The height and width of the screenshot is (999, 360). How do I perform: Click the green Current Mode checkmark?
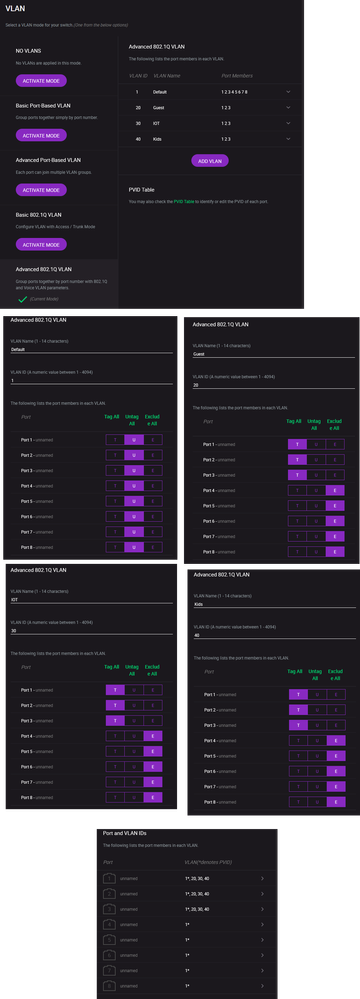click(22, 298)
